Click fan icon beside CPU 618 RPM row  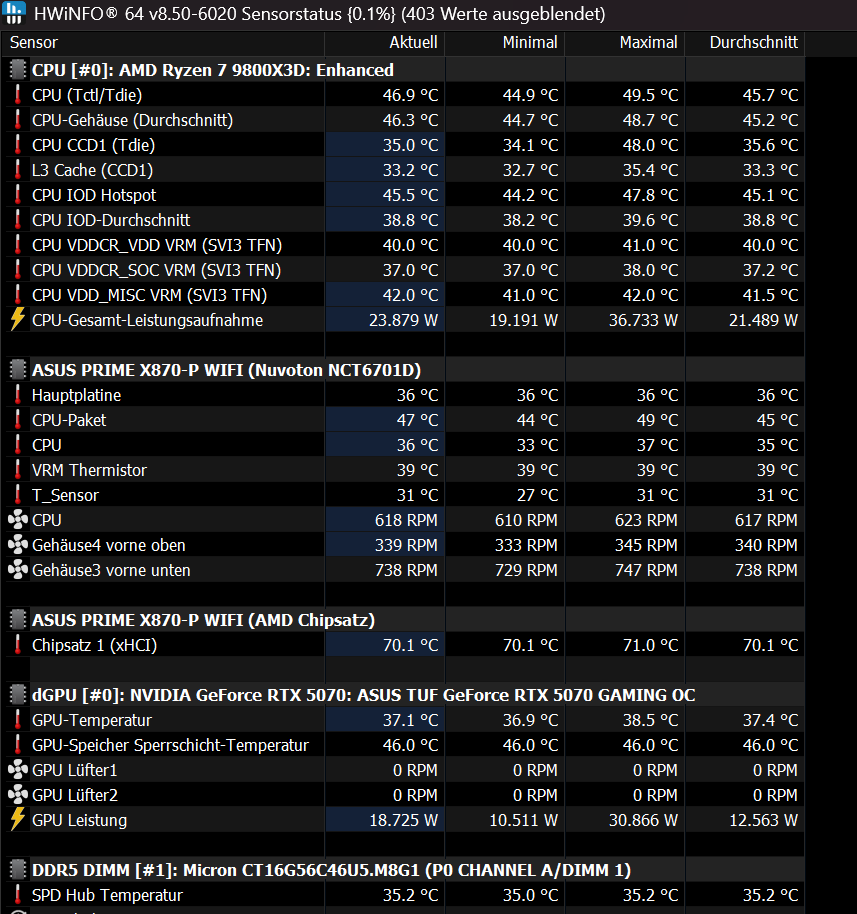point(18,519)
